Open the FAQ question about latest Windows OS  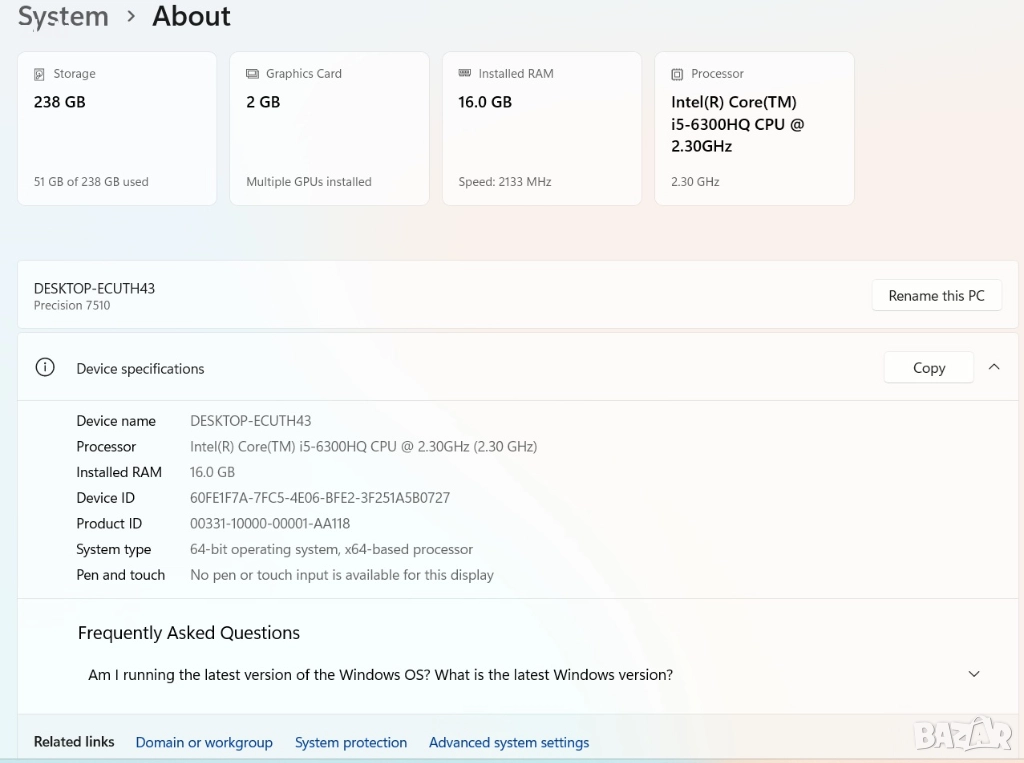(x=380, y=675)
